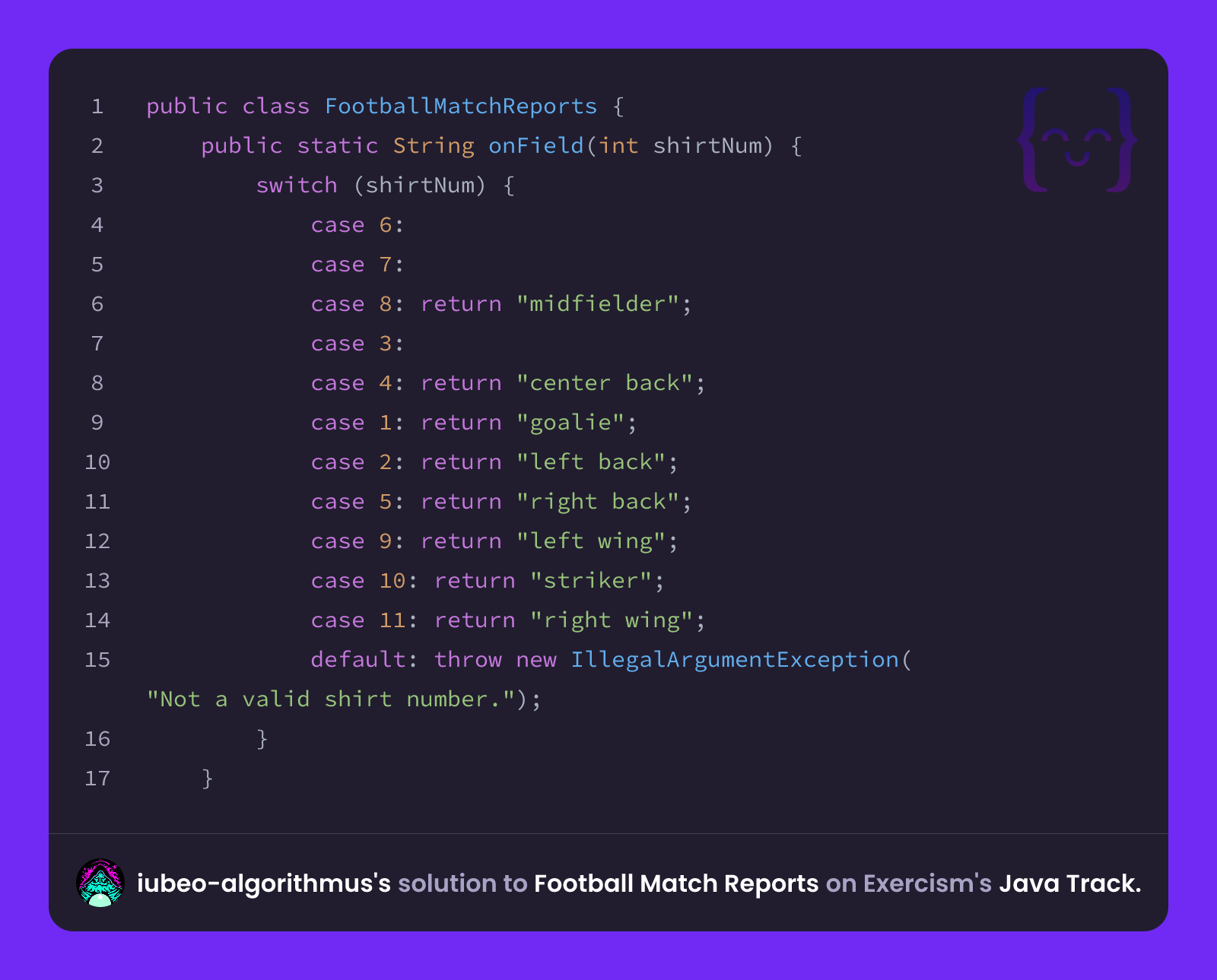Click the iubeo-algorithmus's author name
Image resolution: width=1217 pixels, height=980 pixels.
264,883
